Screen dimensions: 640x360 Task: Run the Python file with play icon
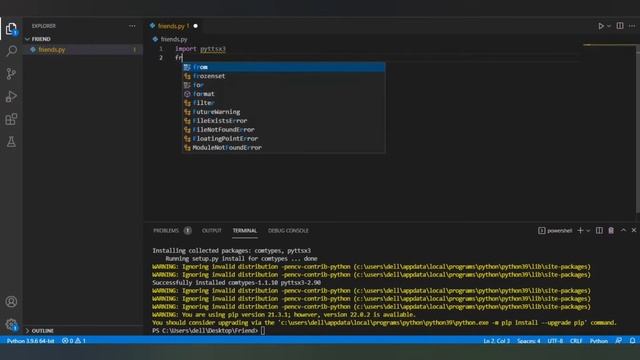tap(601, 26)
